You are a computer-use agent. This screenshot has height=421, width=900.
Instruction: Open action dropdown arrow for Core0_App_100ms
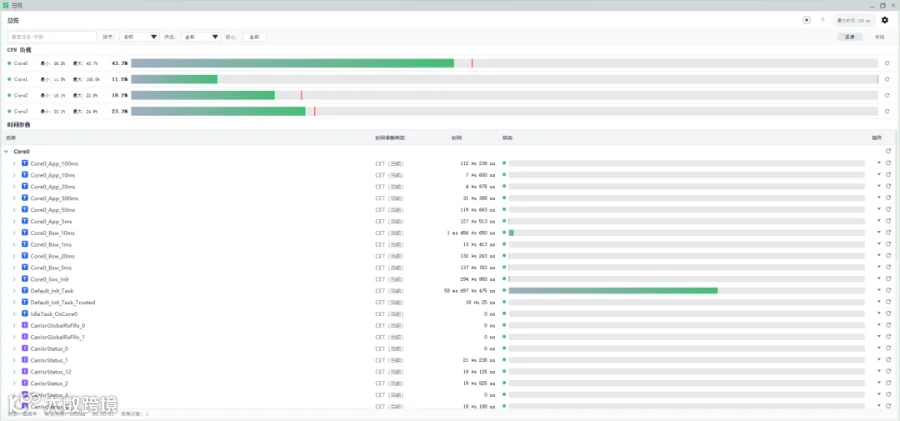[879, 163]
